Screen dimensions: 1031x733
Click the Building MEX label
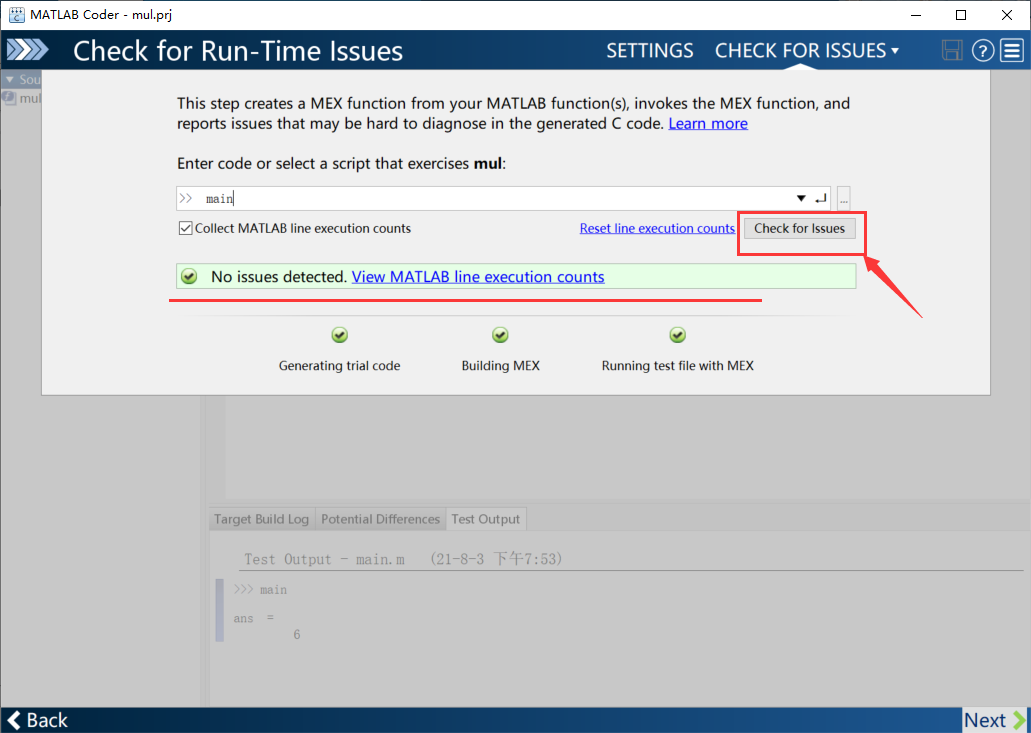[500, 366]
